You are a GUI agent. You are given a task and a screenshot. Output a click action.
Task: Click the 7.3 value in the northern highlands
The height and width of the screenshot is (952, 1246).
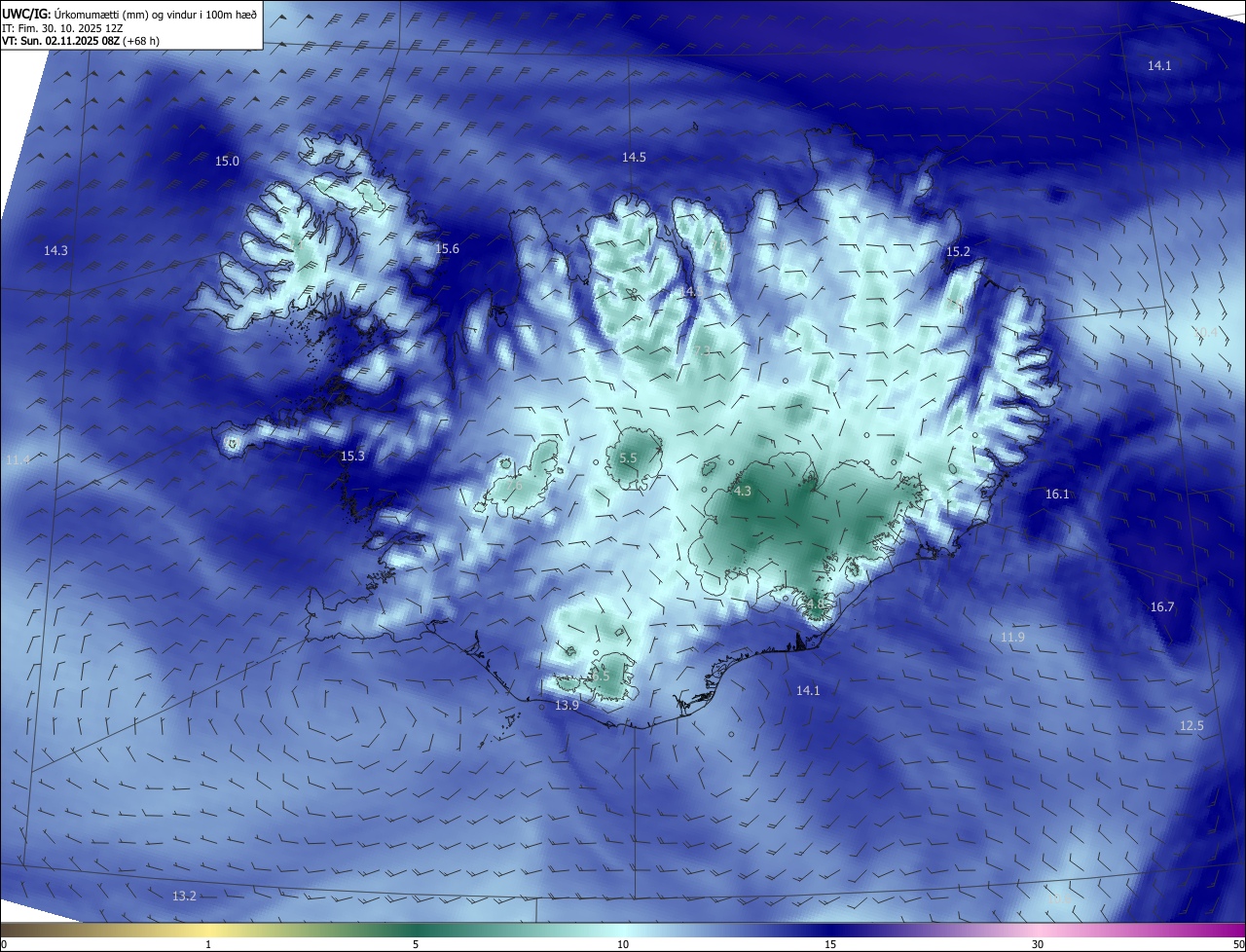701,350
